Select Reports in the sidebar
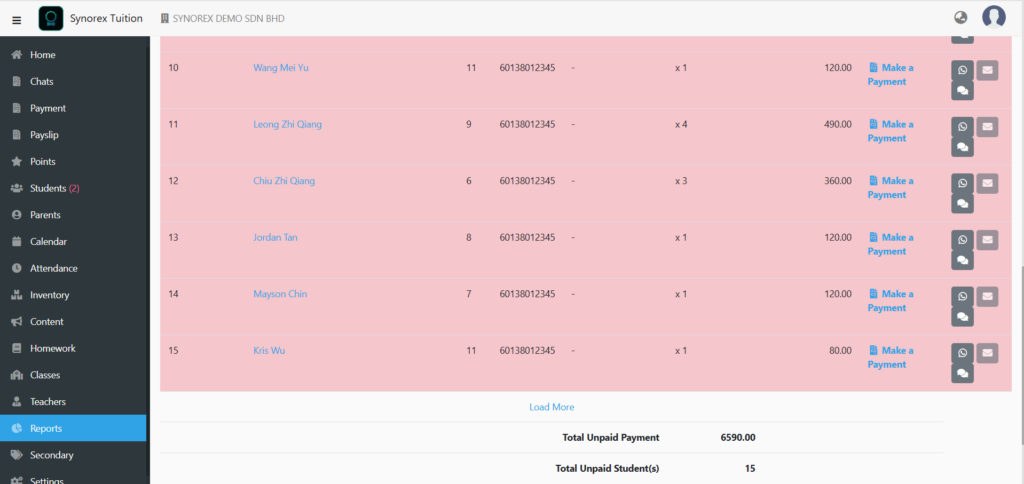This screenshot has height=484, width=1024. [73, 428]
